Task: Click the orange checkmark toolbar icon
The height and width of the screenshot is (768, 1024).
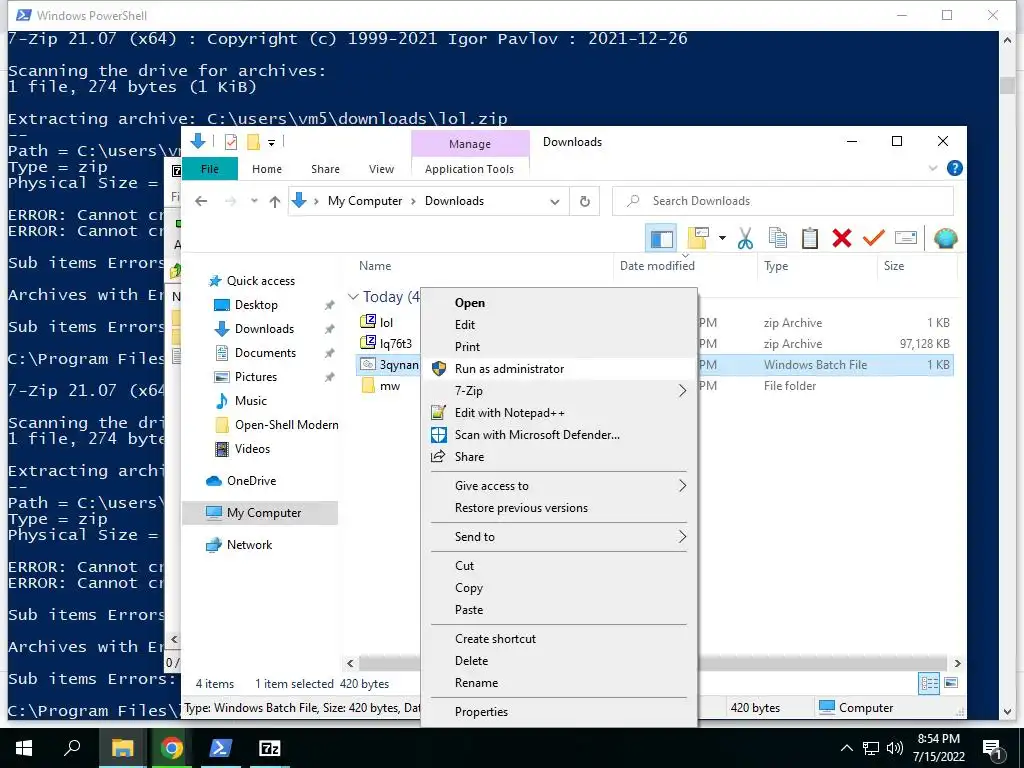Action: [873, 238]
